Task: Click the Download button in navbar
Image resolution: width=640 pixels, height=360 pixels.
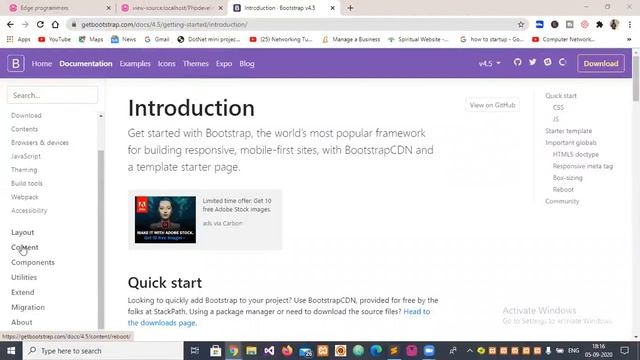Action: pyautogui.click(x=601, y=64)
